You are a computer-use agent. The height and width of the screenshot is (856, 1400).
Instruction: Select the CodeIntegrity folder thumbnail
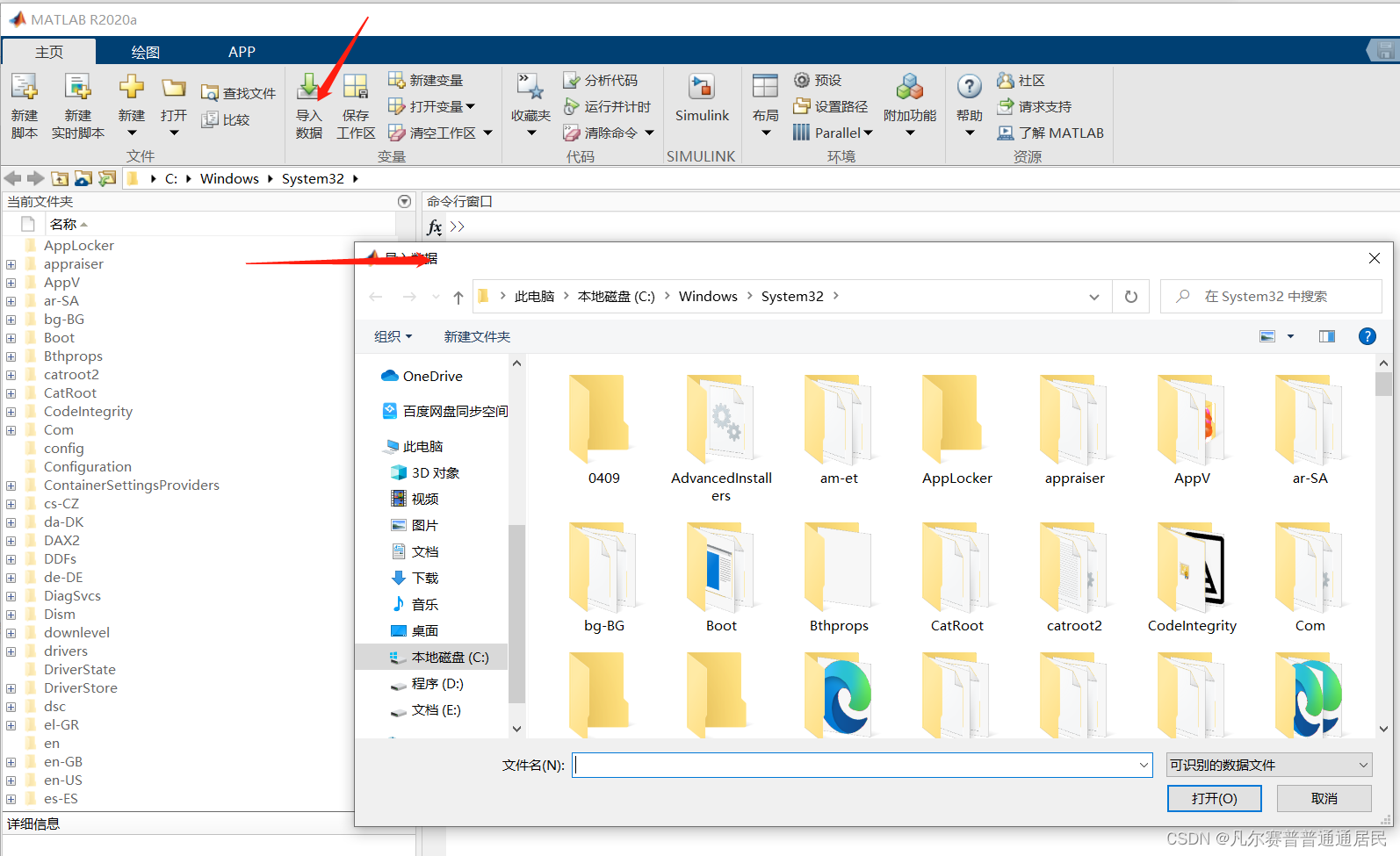click(x=1192, y=578)
